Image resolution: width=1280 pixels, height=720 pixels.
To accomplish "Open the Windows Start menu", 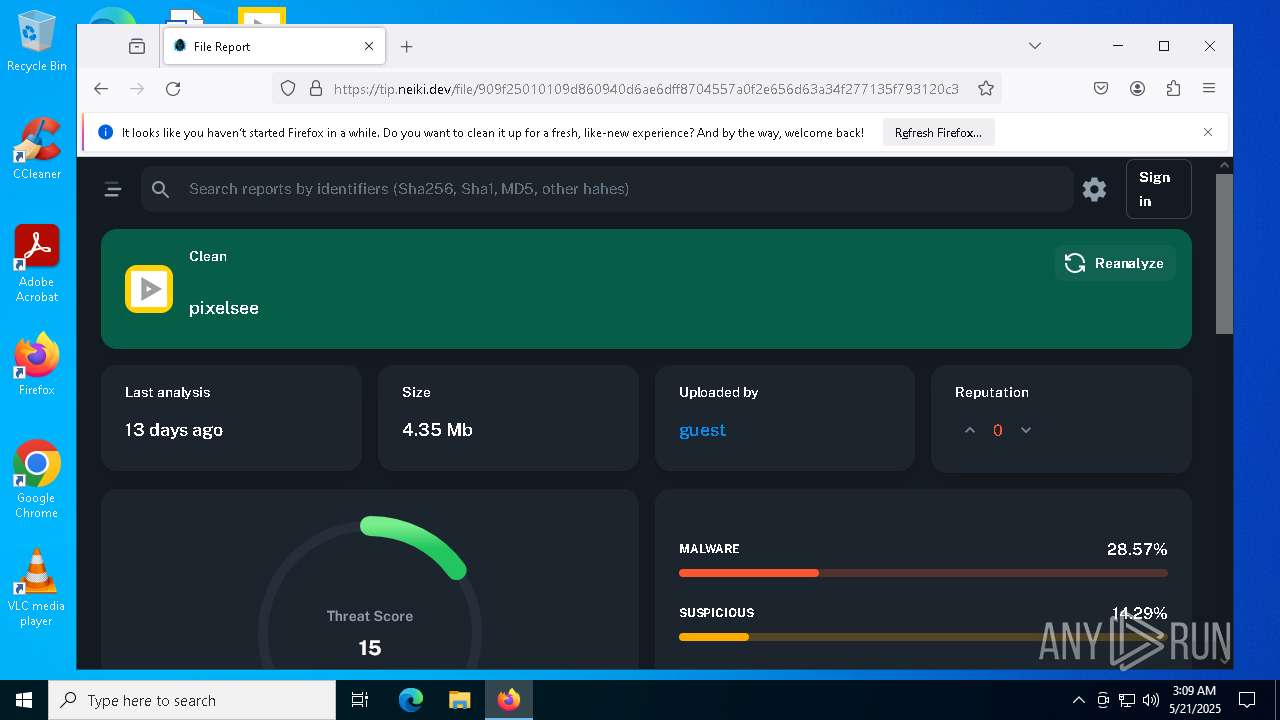I will 24,700.
